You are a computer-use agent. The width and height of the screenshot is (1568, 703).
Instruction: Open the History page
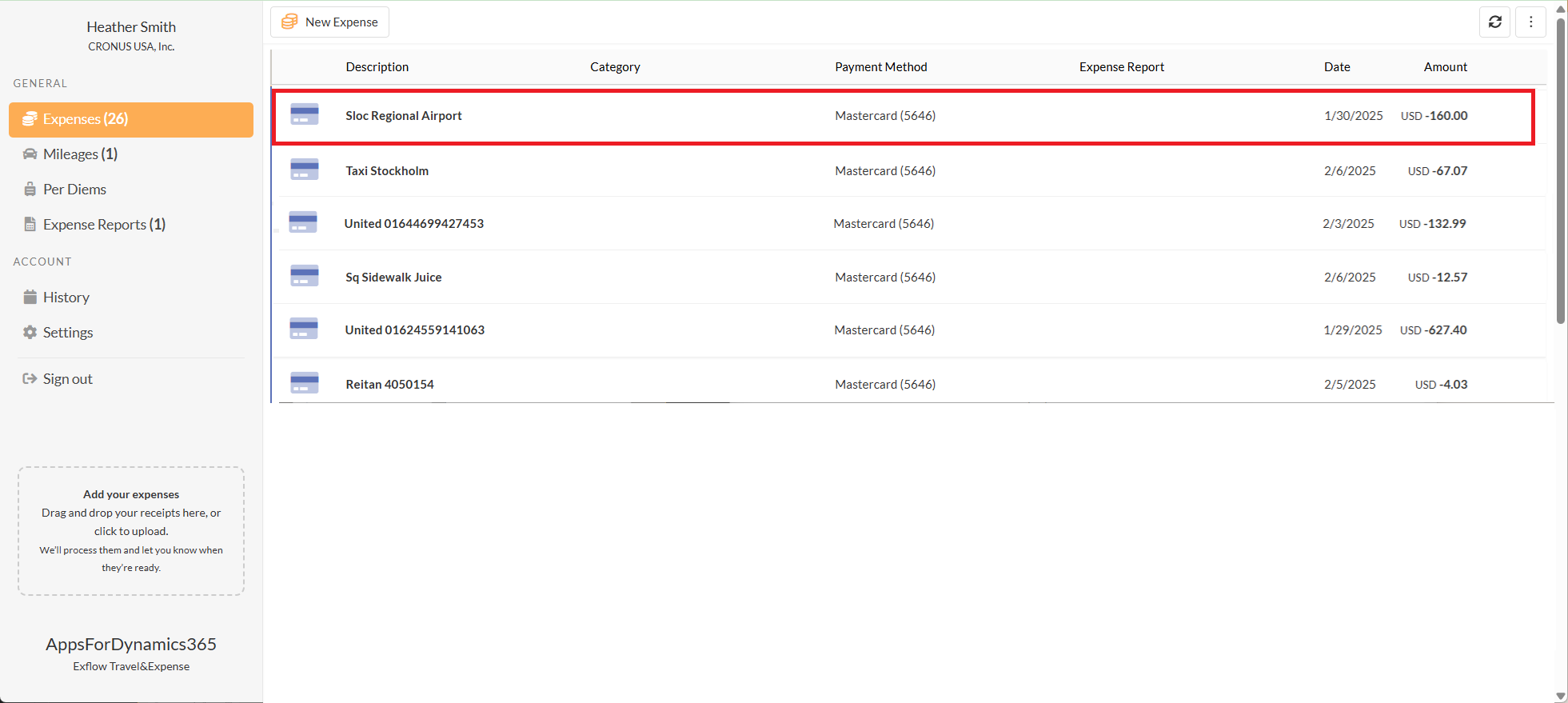point(66,298)
